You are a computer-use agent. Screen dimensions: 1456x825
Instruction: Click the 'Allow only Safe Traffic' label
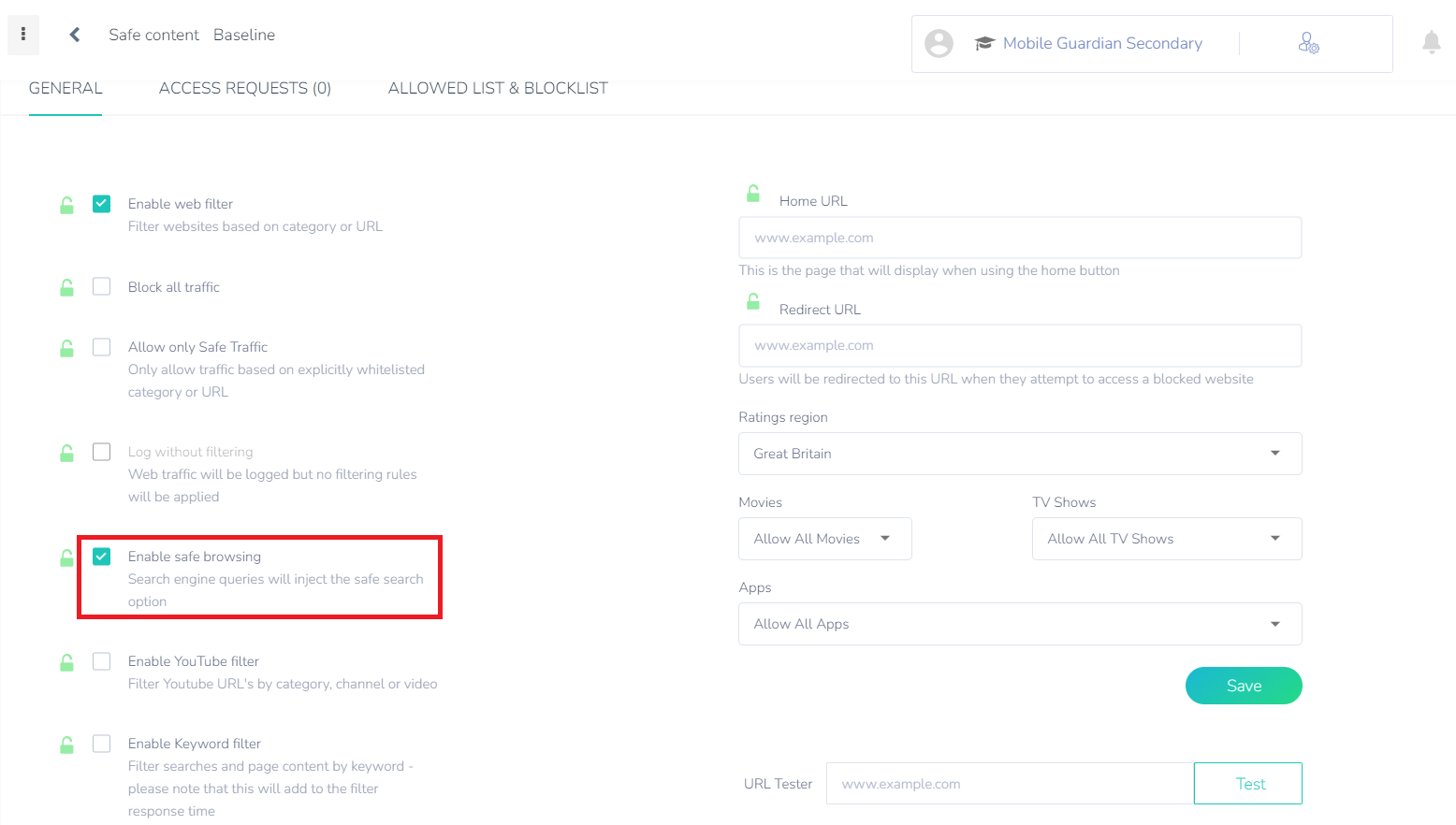tap(197, 347)
